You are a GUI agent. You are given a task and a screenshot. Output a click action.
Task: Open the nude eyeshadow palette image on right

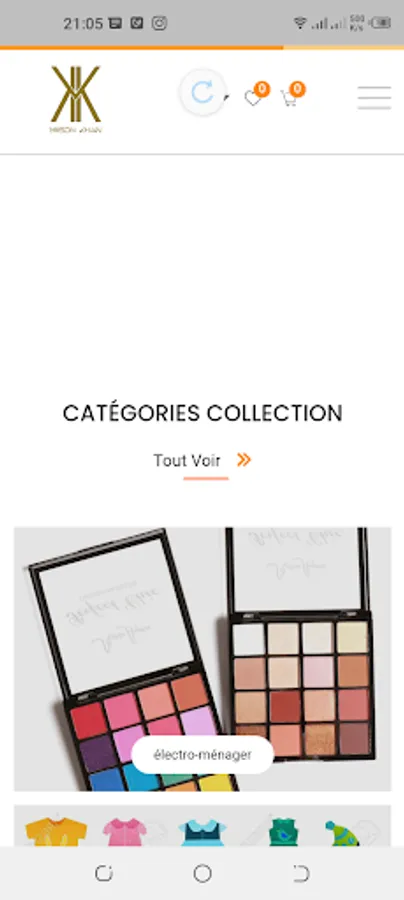tap(301, 643)
